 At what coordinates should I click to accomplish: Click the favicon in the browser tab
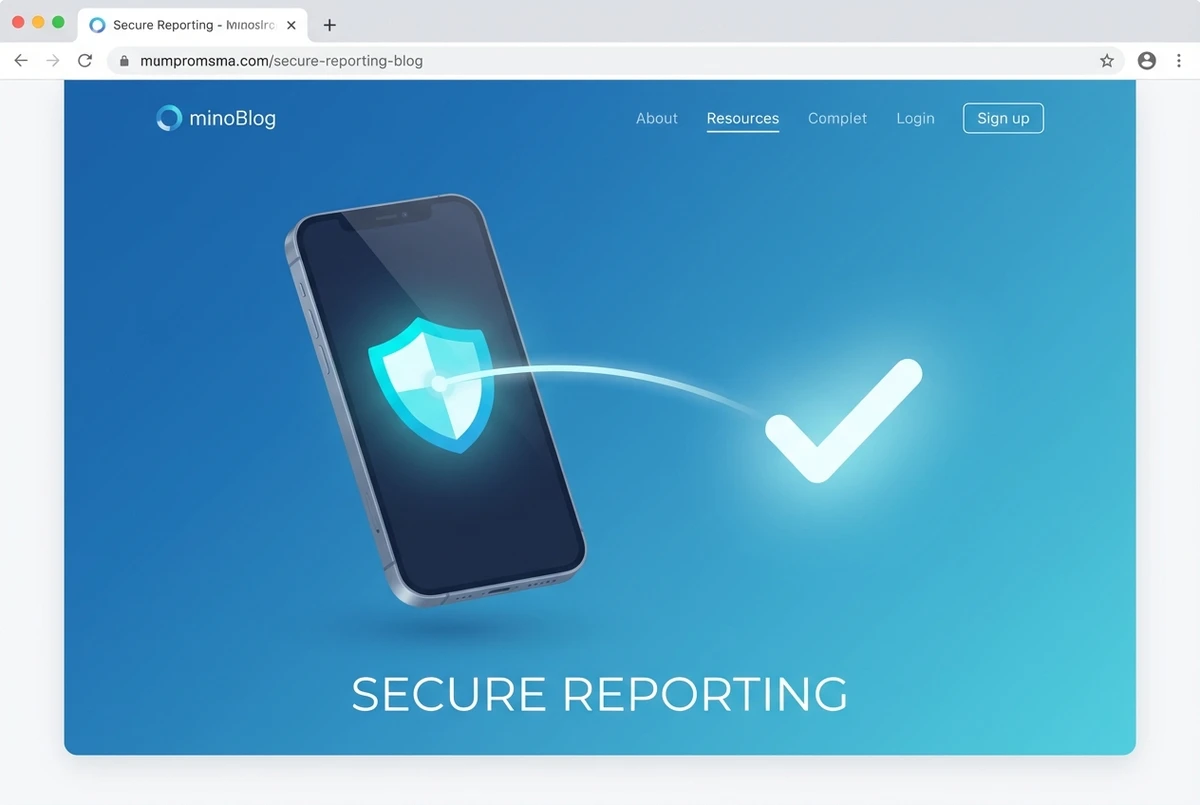coord(97,24)
